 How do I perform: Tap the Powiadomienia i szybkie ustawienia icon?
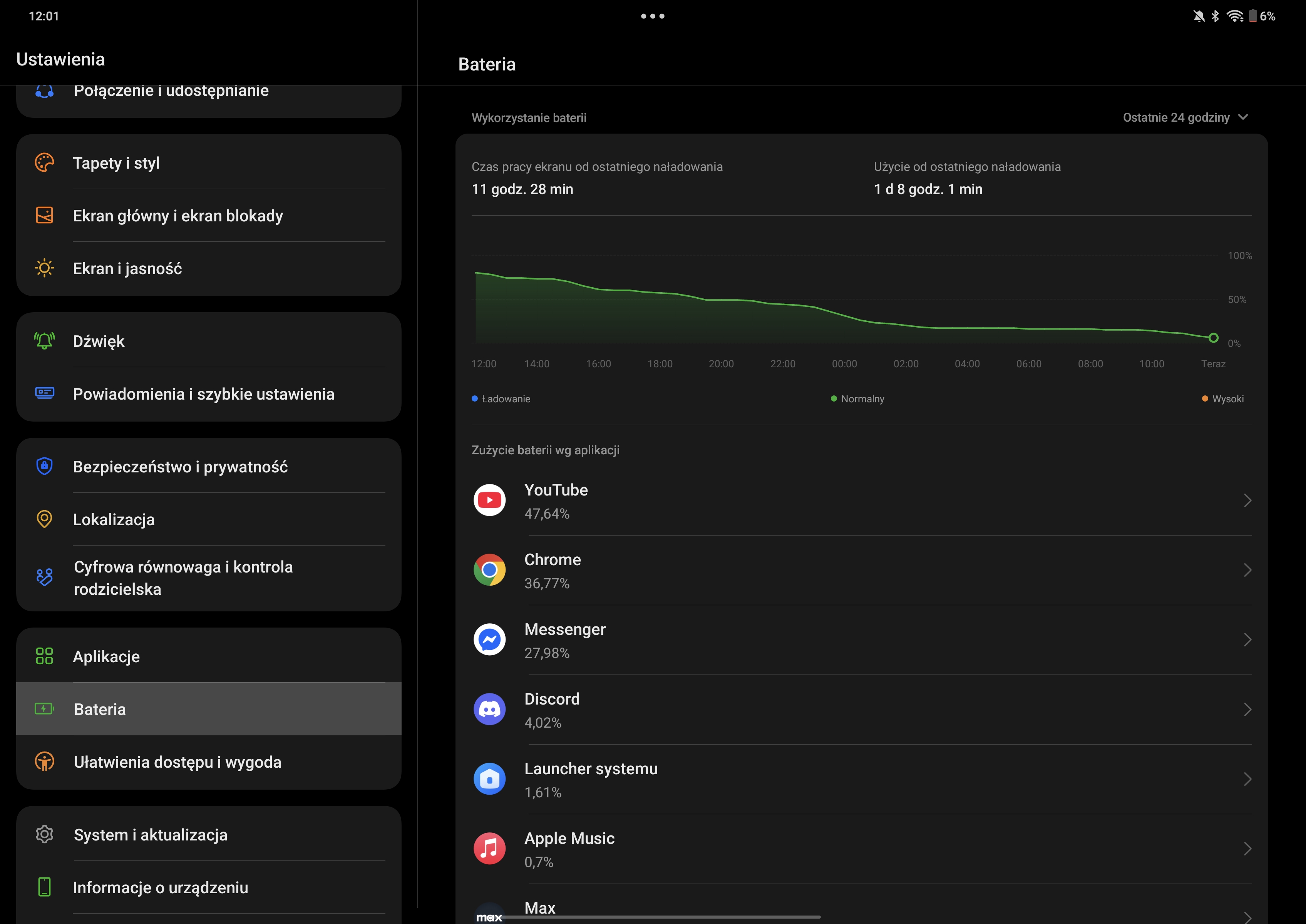(x=44, y=393)
